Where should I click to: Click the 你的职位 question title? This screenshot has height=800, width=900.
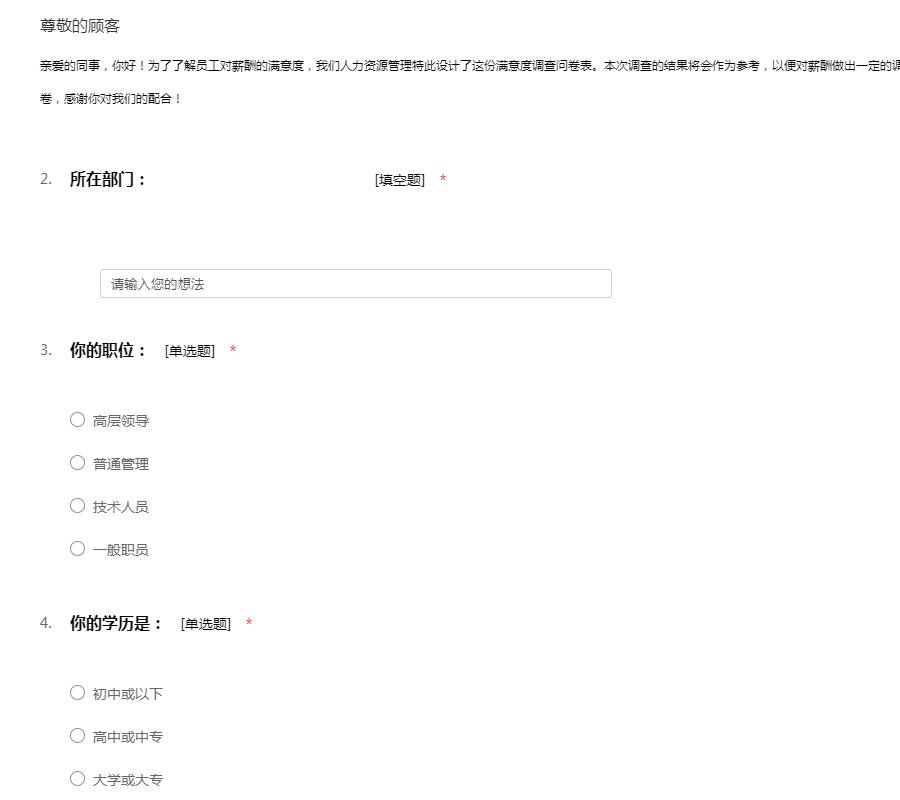point(108,351)
